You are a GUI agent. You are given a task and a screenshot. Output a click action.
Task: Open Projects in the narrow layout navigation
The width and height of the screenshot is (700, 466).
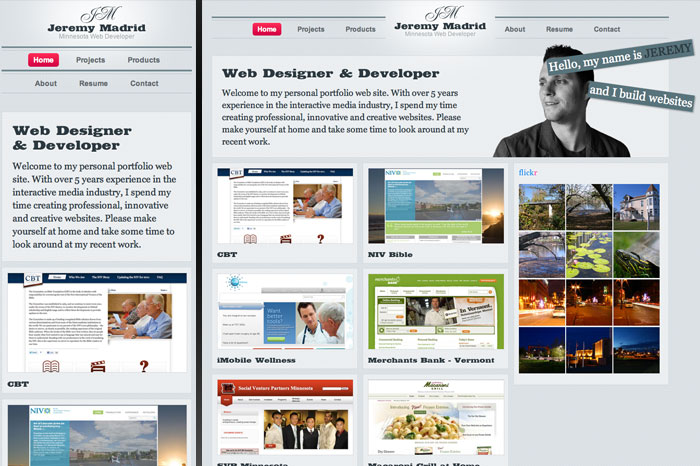click(91, 60)
